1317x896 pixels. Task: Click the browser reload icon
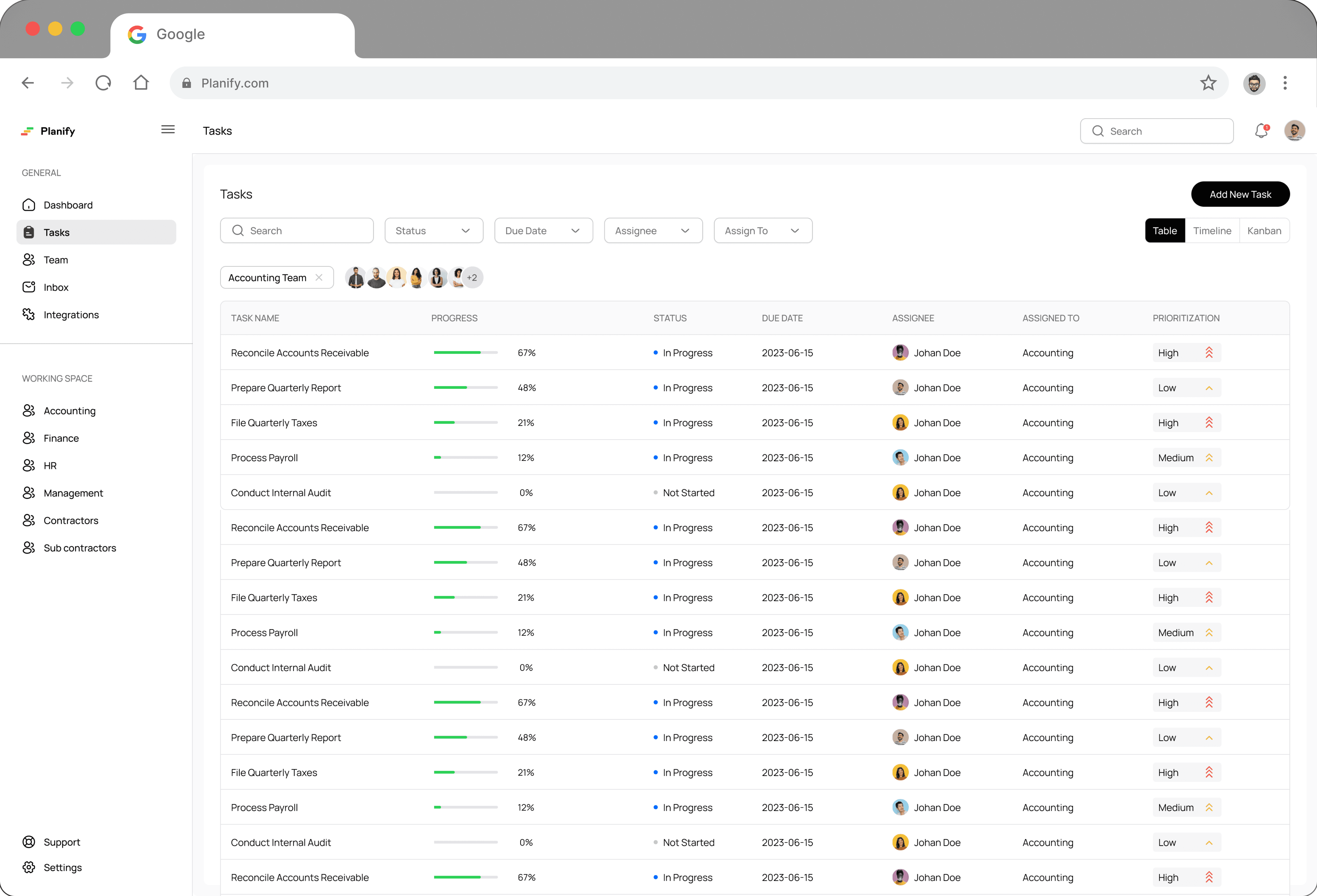[x=103, y=83]
